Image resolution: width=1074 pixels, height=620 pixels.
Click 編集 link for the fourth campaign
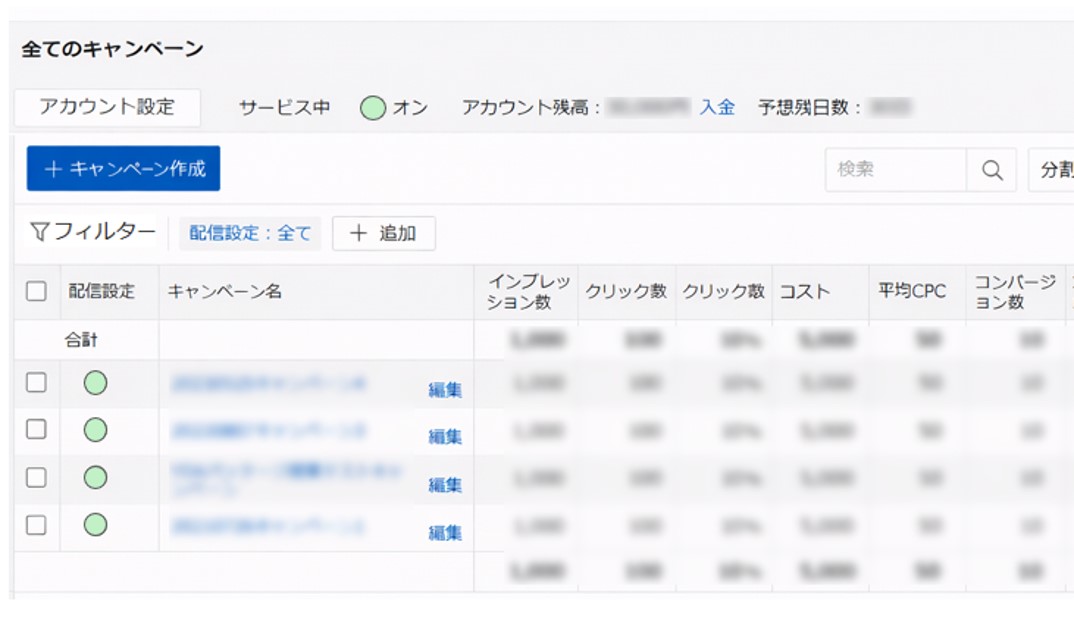(x=445, y=532)
